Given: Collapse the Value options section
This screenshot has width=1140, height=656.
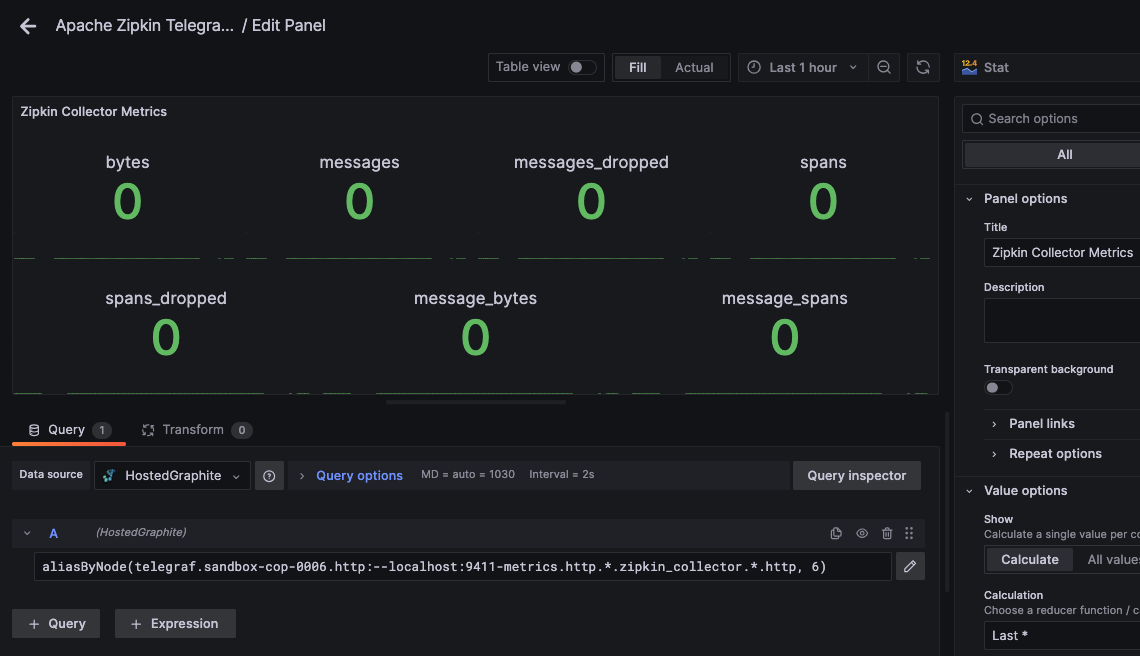Looking at the screenshot, I should 969,492.
